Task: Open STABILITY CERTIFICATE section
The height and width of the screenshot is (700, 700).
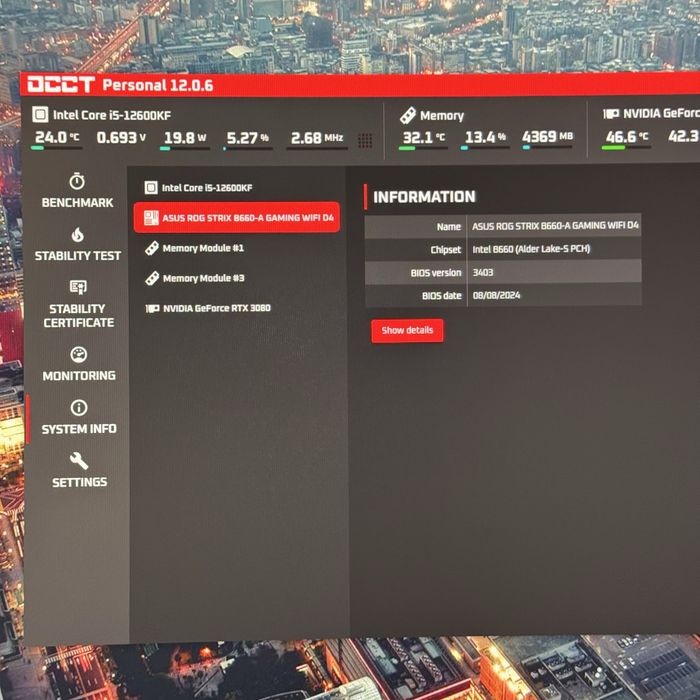Action: tap(79, 316)
